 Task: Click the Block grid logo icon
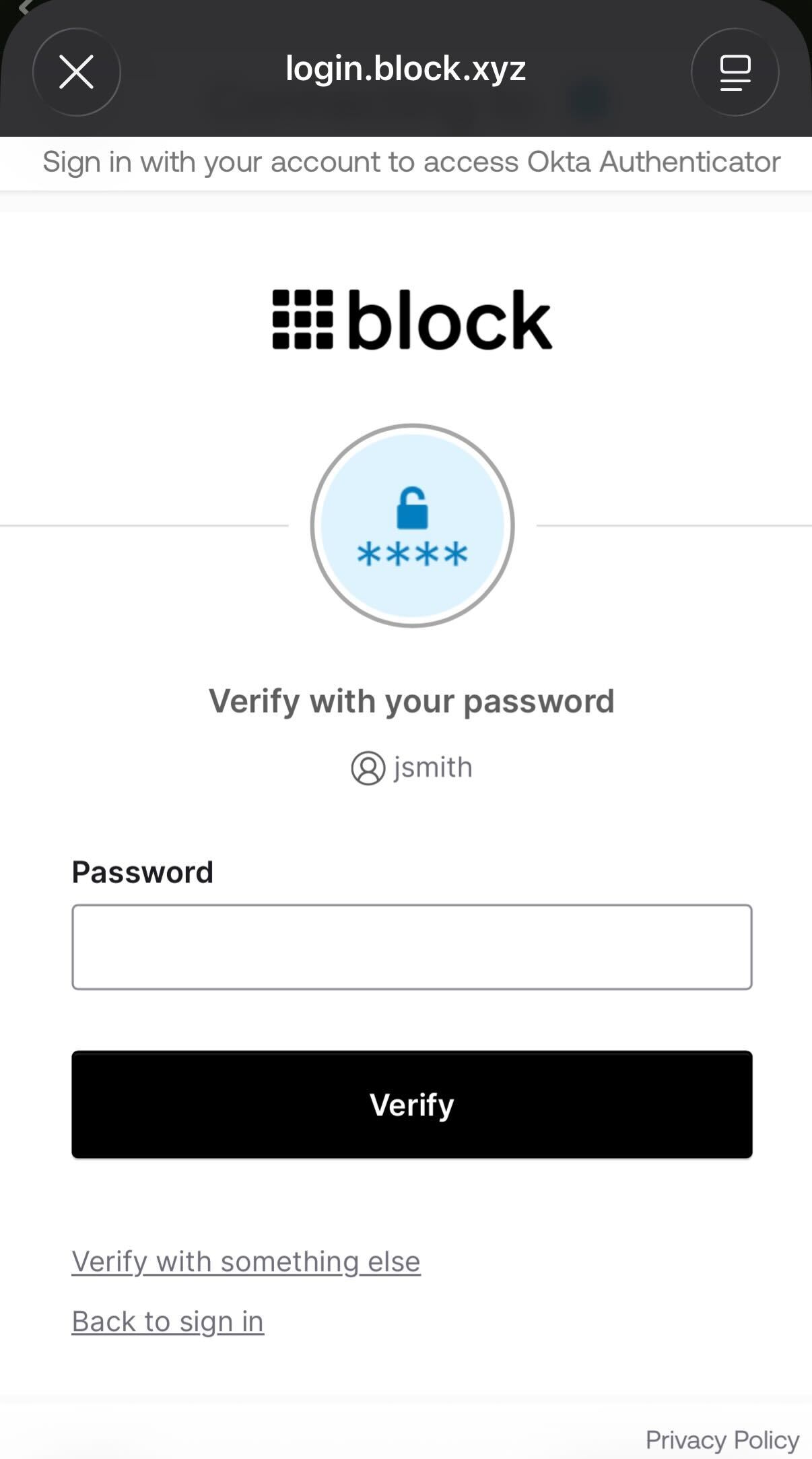[x=302, y=319]
